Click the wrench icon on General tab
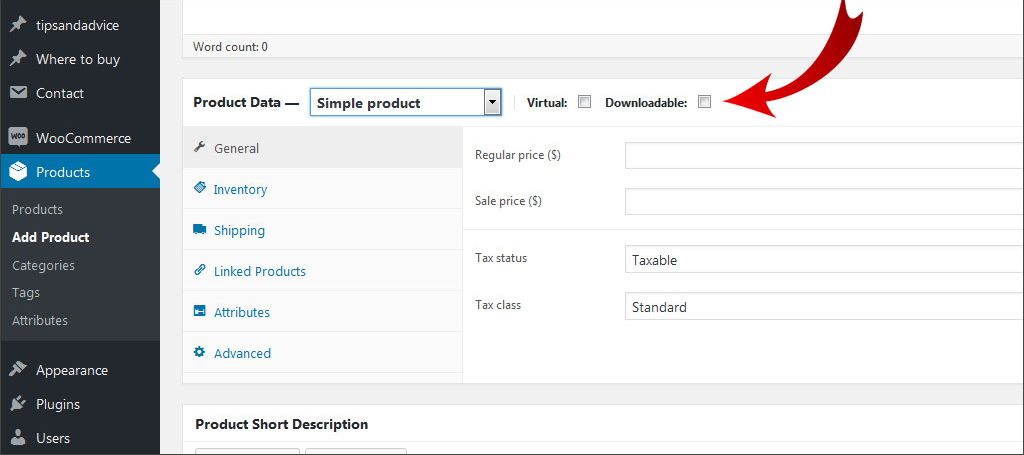 (200, 147)
